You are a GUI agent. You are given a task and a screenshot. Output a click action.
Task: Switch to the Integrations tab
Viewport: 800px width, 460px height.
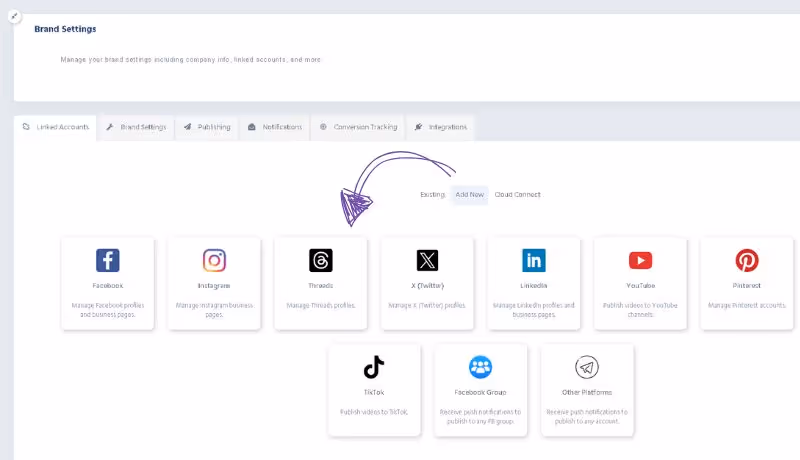[x=441, y=127]
